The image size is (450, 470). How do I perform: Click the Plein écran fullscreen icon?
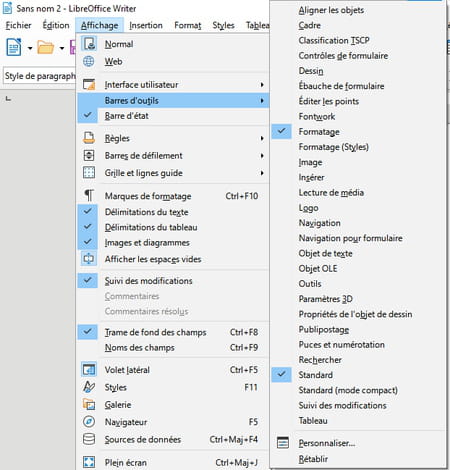[89, 462]
